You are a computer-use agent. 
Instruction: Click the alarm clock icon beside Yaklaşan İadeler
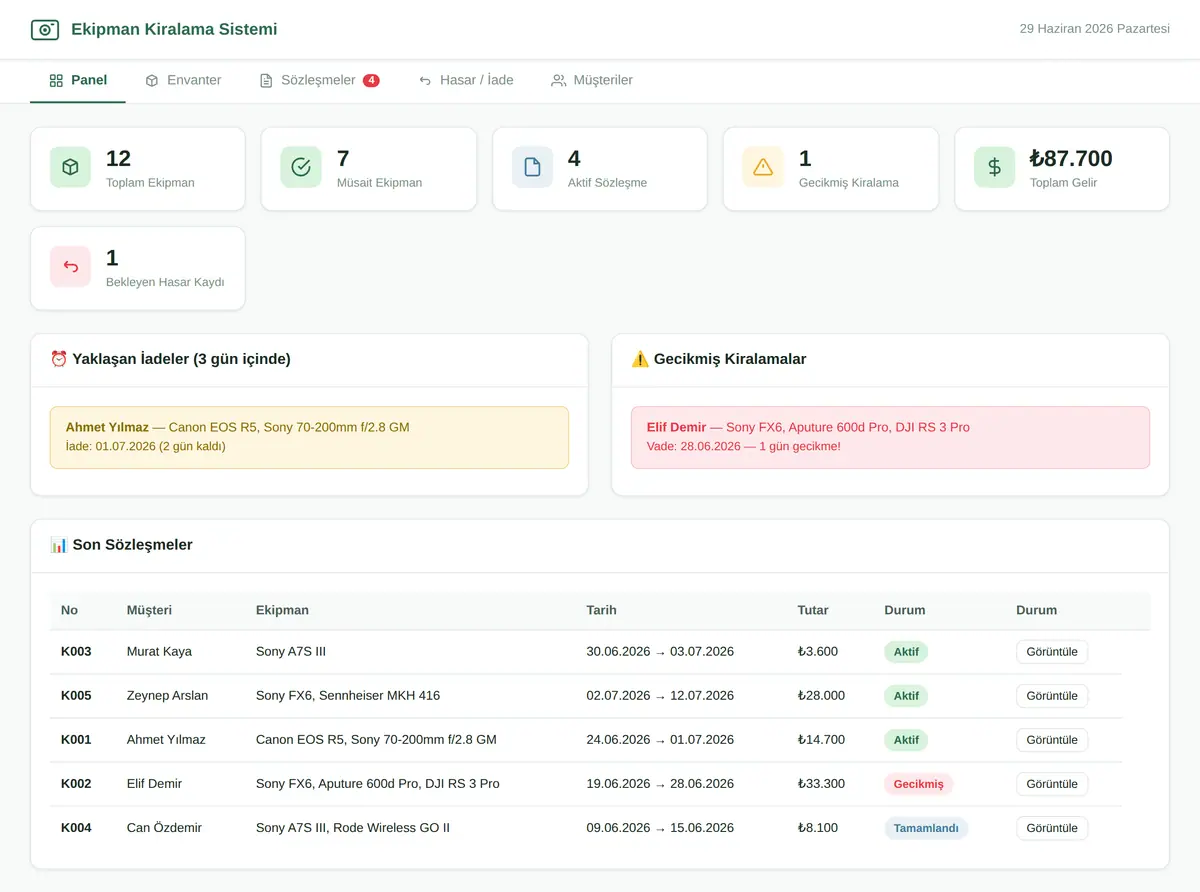click(59, 359)
